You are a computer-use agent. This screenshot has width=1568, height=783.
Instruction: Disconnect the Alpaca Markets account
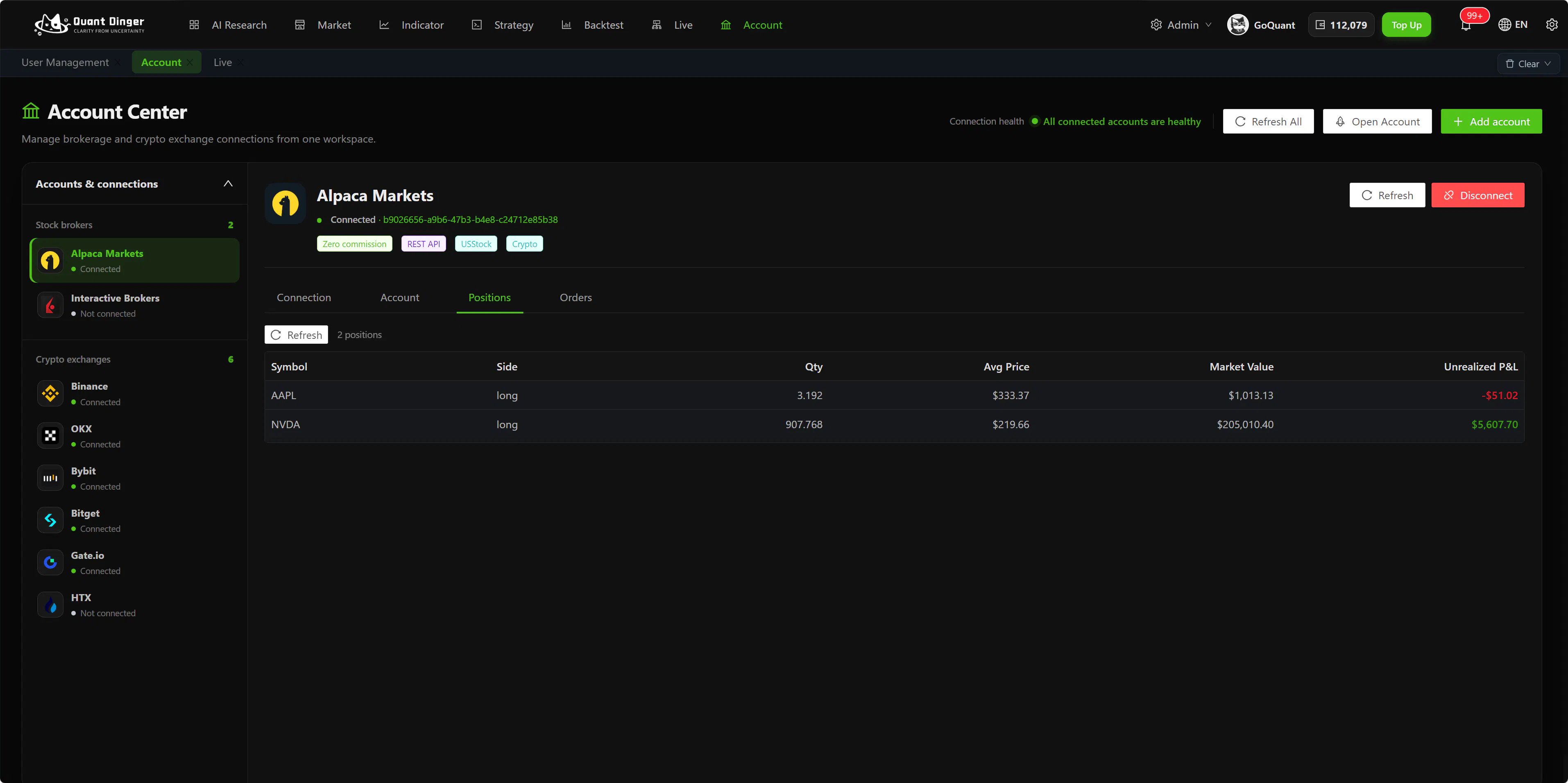tap(1477, 195)
